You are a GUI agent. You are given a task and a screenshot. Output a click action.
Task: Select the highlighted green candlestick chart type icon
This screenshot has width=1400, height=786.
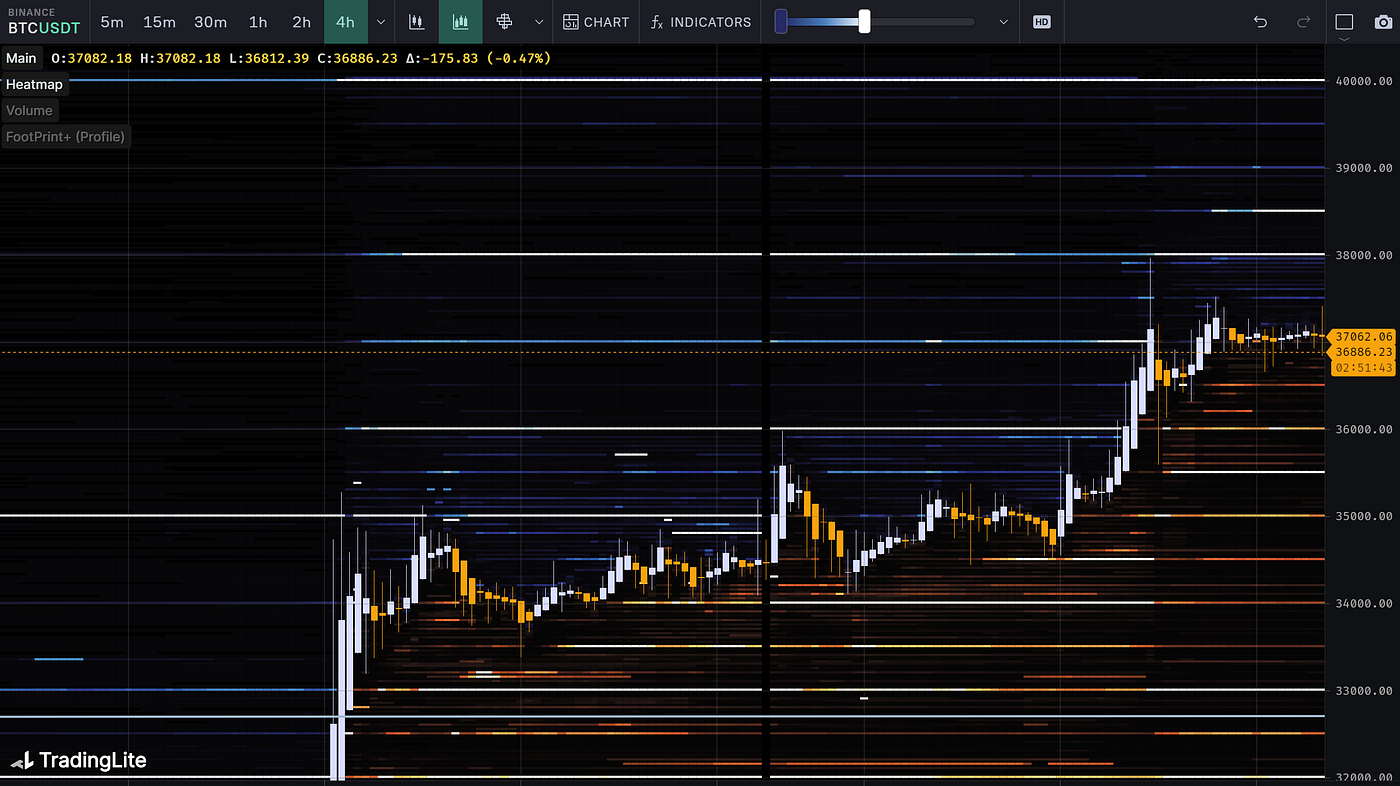pos(460,22)
